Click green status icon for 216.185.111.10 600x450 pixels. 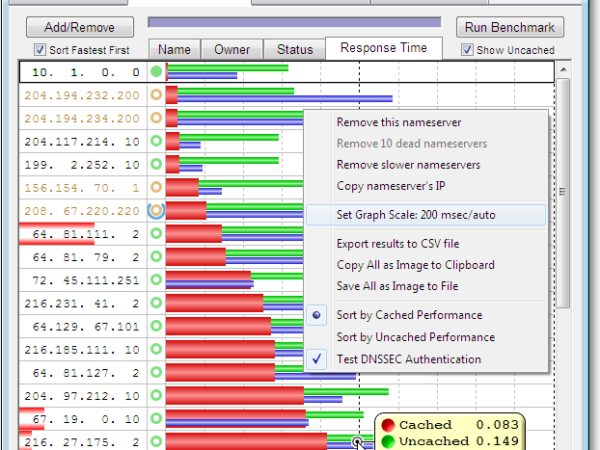tap(156, 348)
